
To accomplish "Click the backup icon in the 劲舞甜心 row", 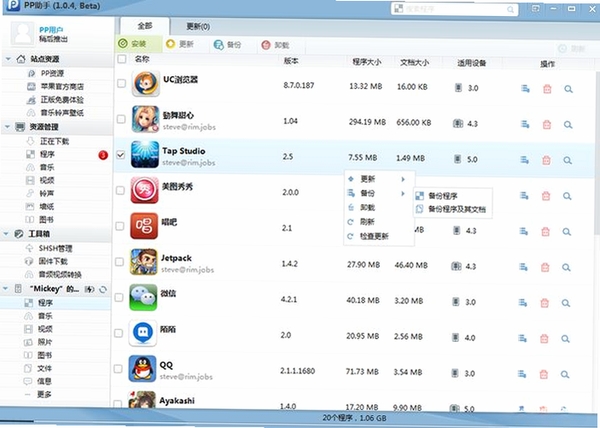I will pyautogui.click(x=525, y=124).
